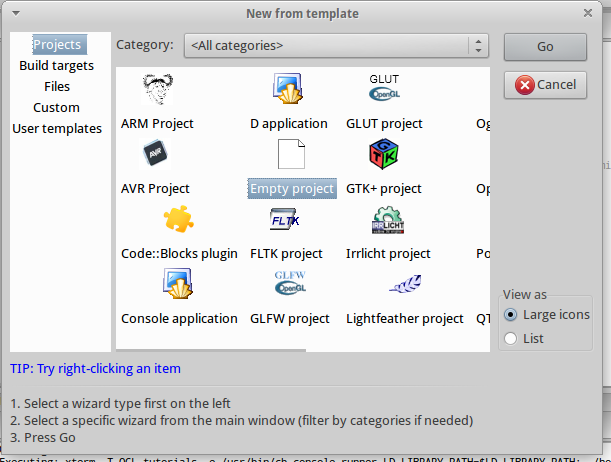Click the Category spinner arrows
Image resolution: width=611 pixels, height=462 pixels.
click(479, 46)
